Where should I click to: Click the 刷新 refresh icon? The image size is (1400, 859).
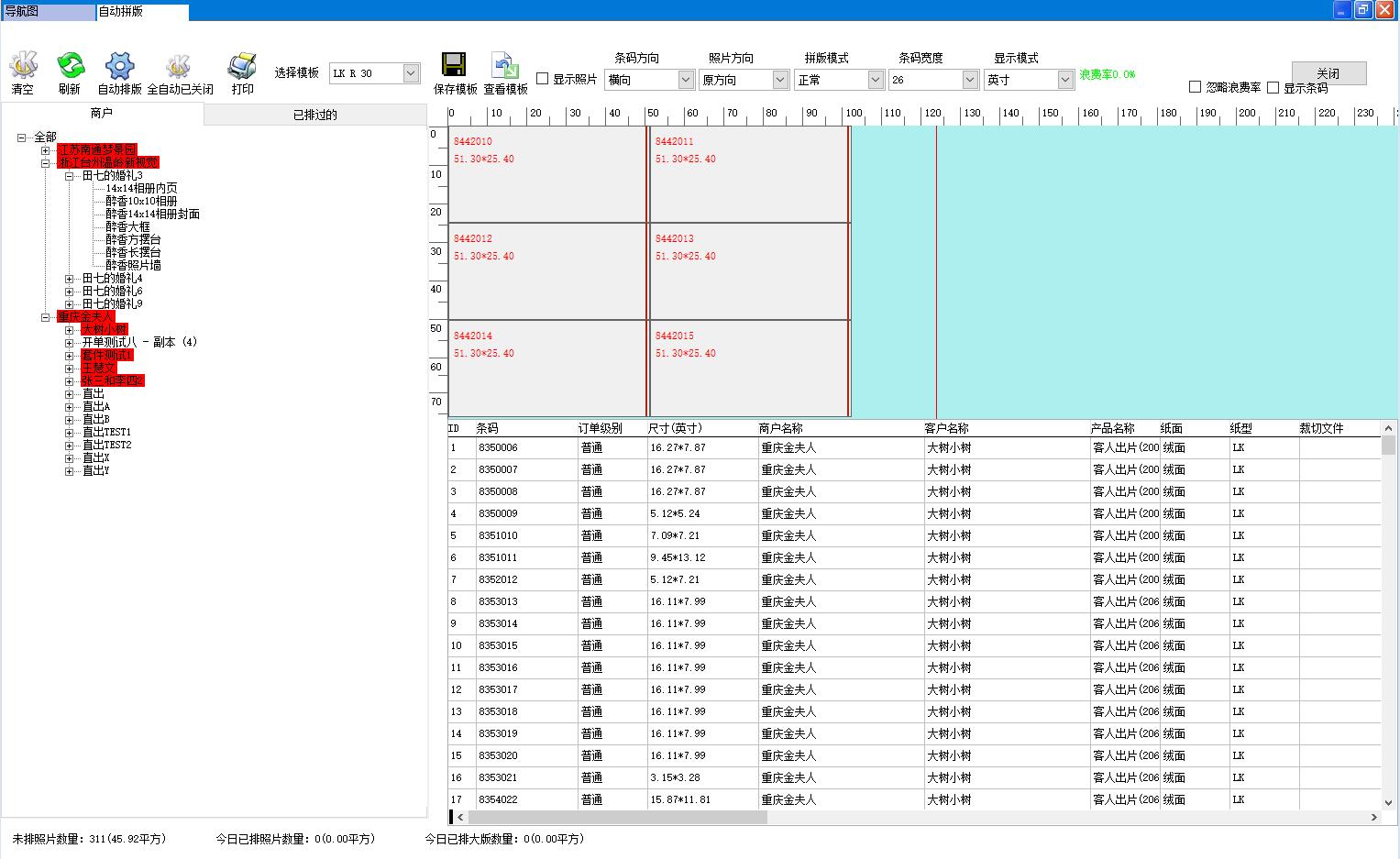(x=70, y=67)
